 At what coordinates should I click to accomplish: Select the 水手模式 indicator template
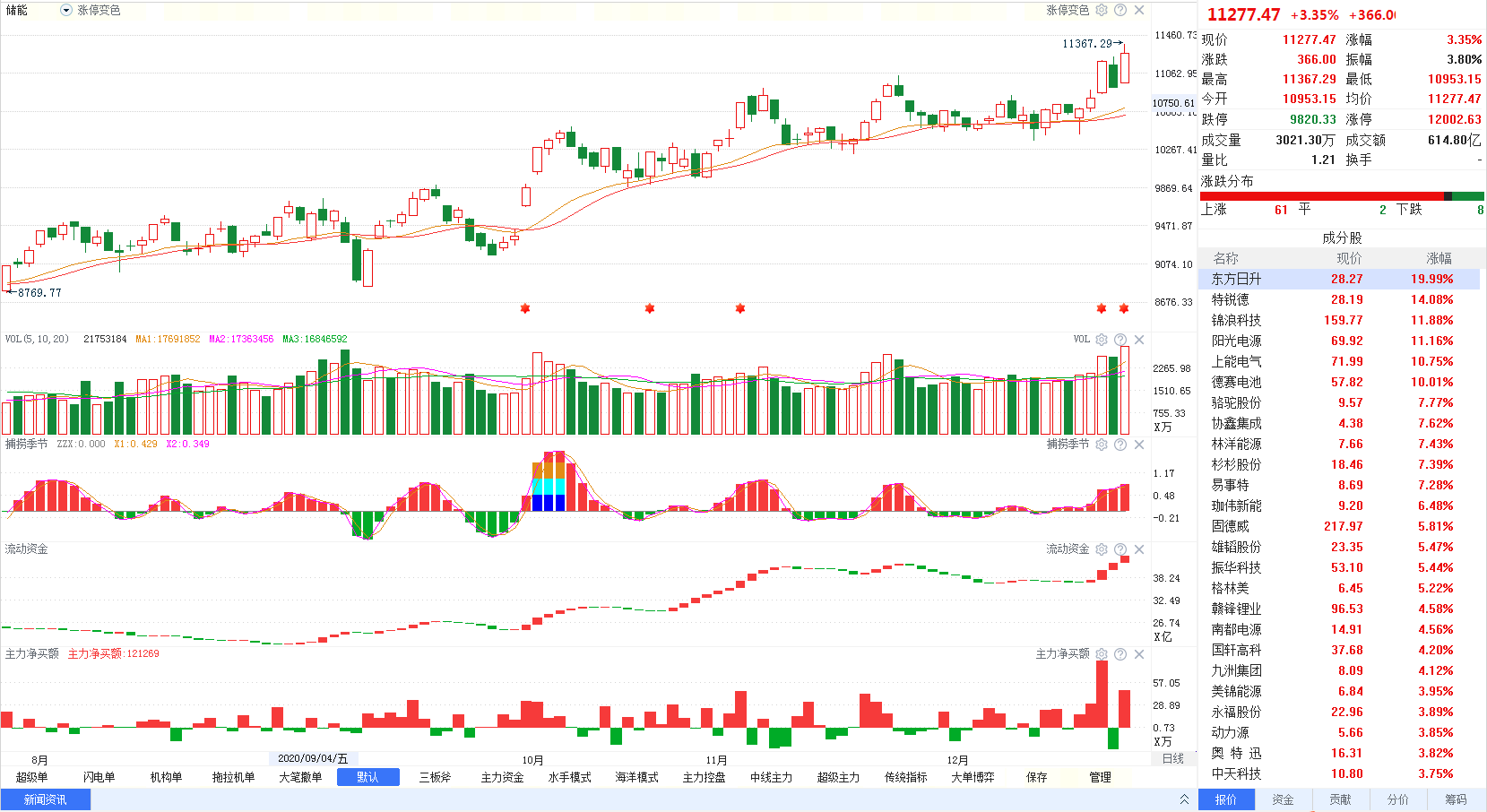click(x=569, y=777)
